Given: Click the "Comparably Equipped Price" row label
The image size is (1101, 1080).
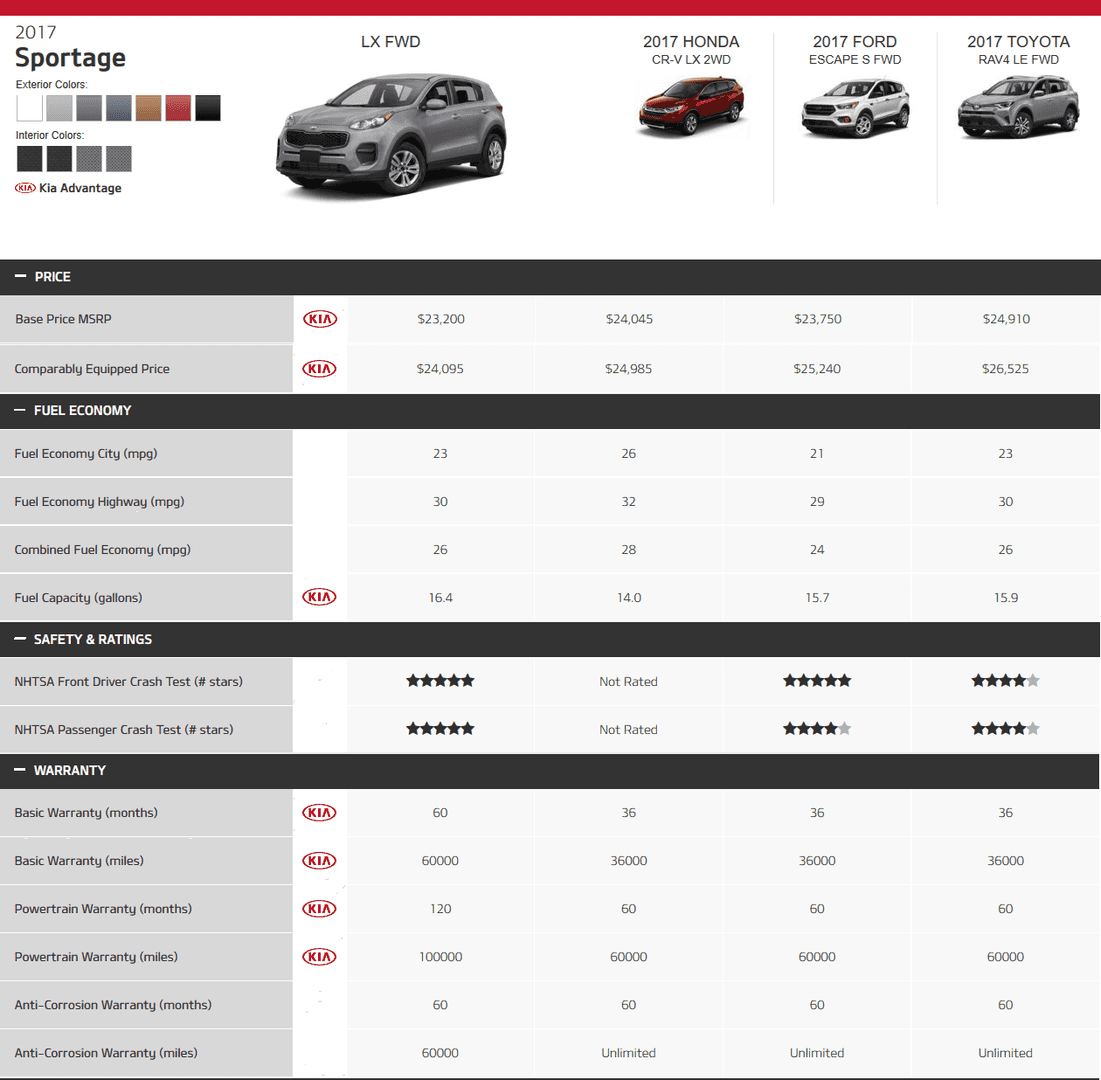Looking at the screenshot, I should [92, 369].
